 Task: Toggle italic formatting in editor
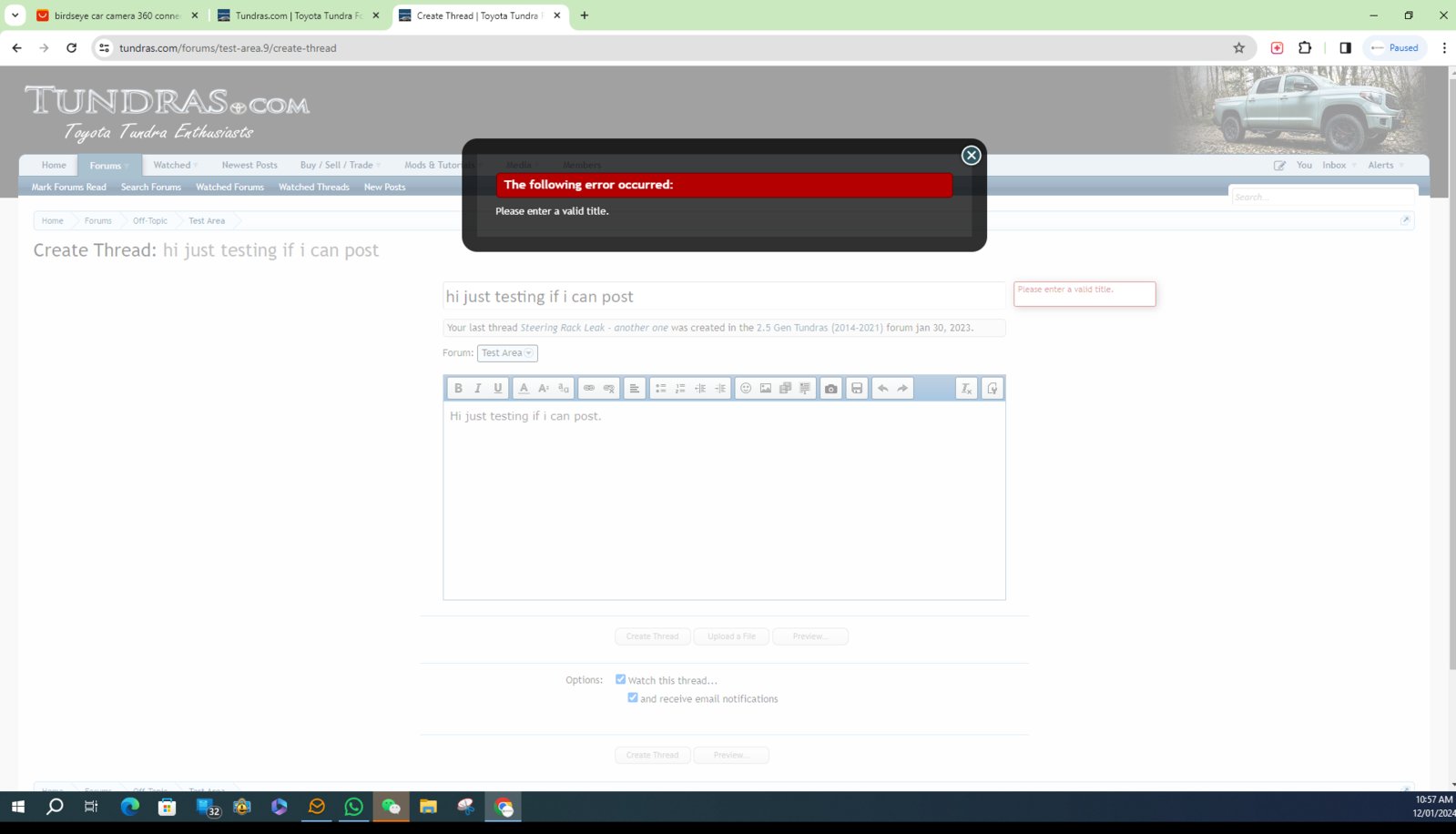pyautogui.click(x=478, y=389)
